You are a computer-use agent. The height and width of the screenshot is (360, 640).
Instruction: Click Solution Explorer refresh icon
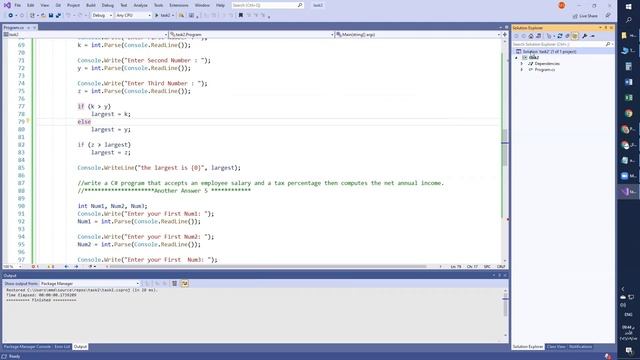[x=560, y=36]
